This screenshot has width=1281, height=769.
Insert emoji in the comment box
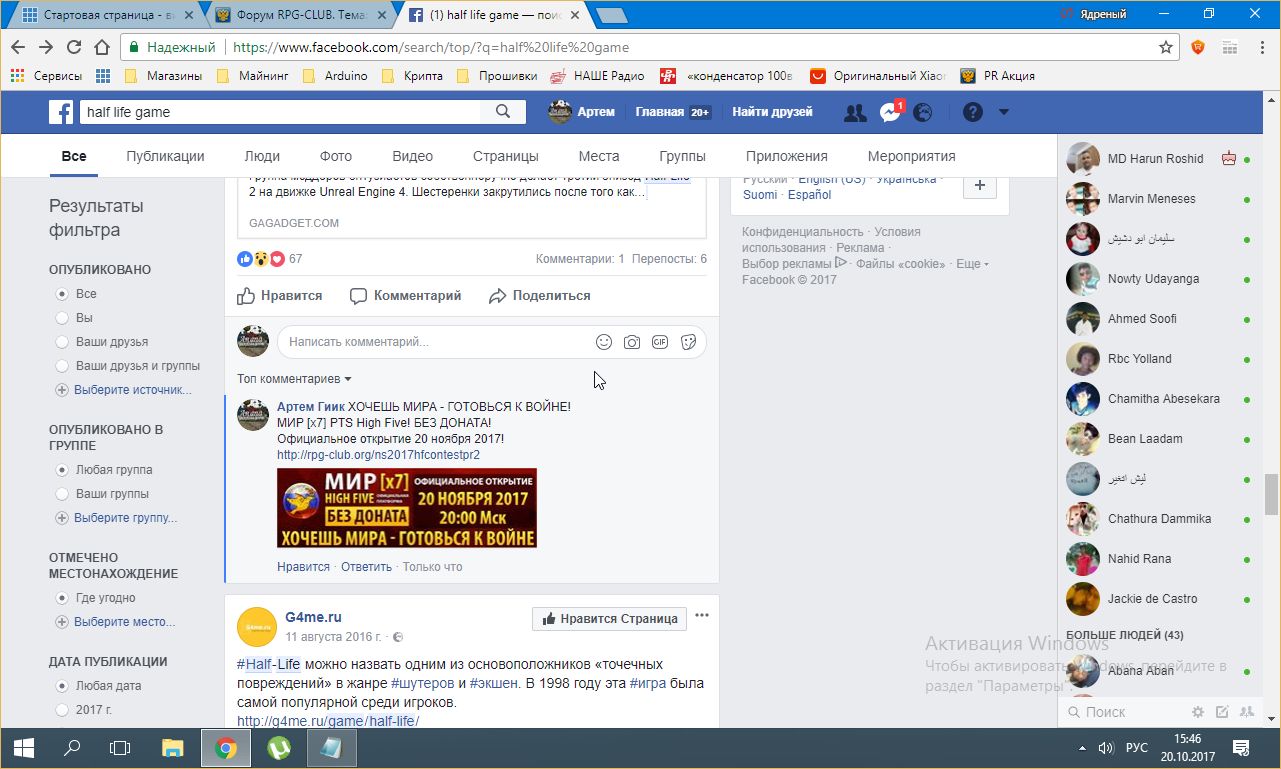coord(604,342)
